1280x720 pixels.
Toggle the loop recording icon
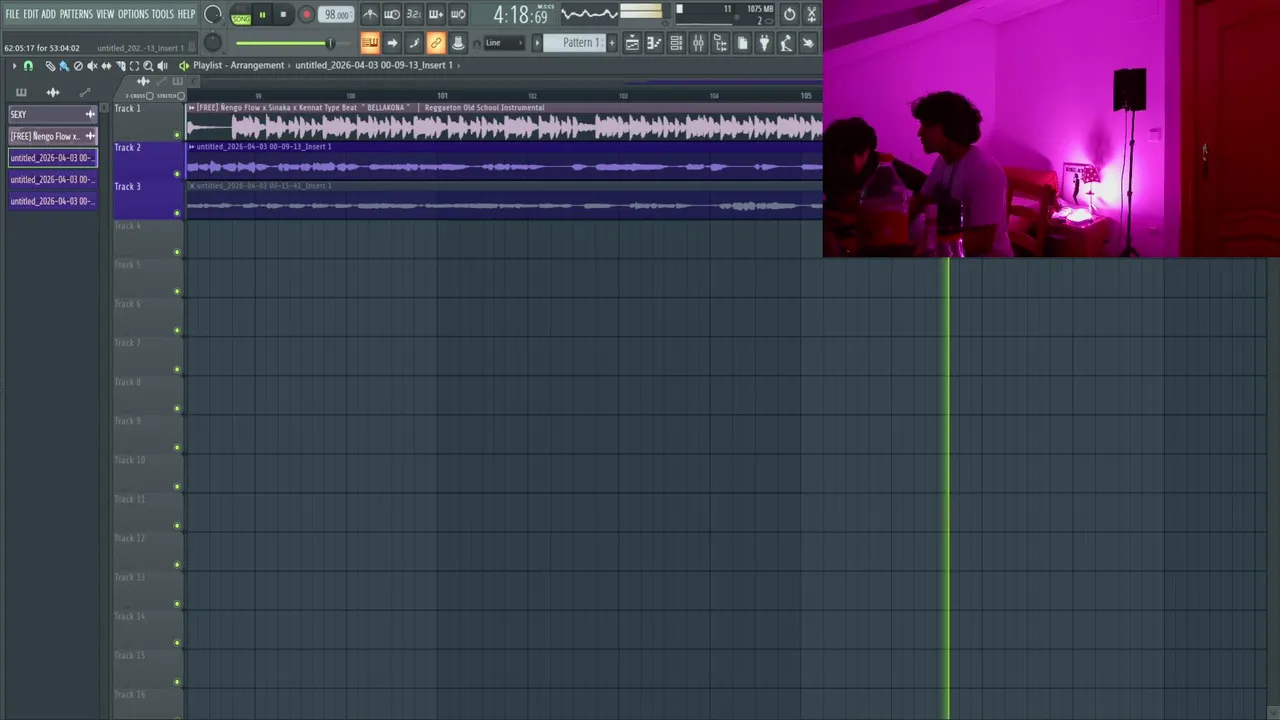(458, 14)
